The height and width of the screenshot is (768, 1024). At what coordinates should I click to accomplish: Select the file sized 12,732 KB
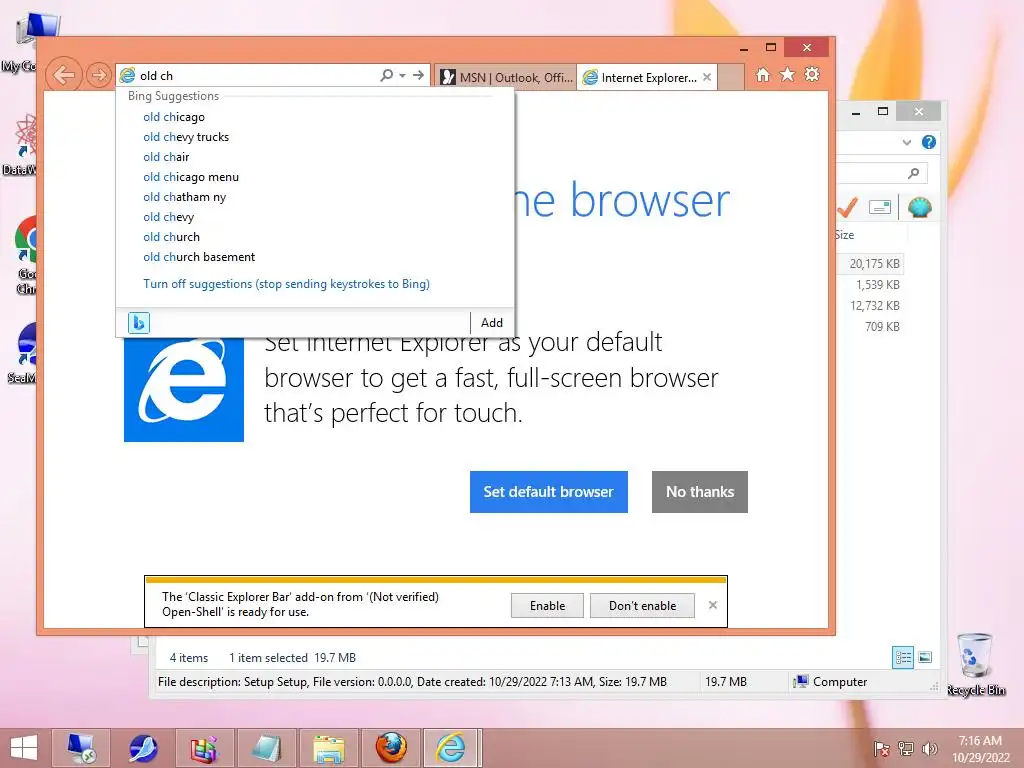click(x=874, y=306)
